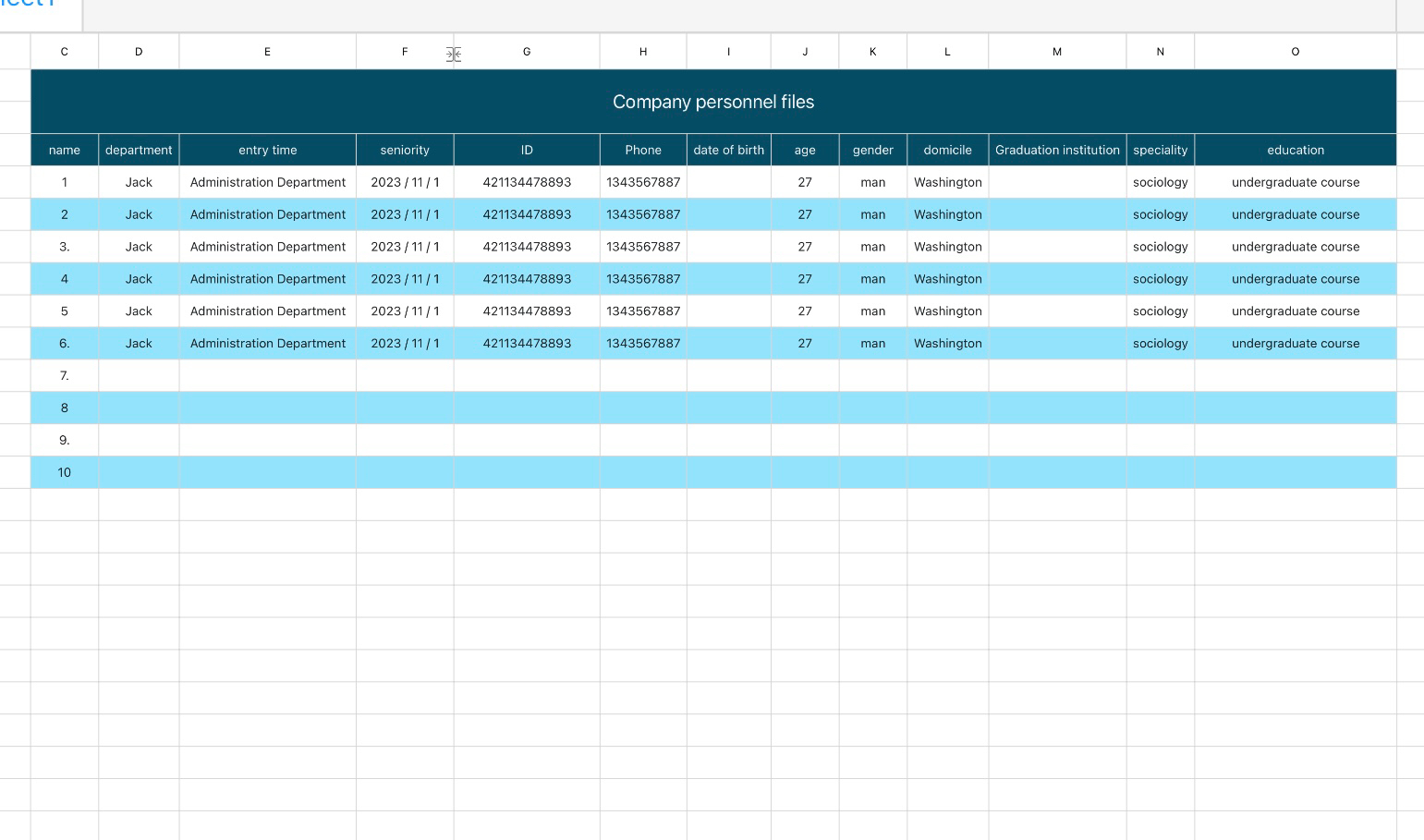Click the 'department' header cell
The height and width of the screenshot is (840, 1424).
(x=139, y=150)
